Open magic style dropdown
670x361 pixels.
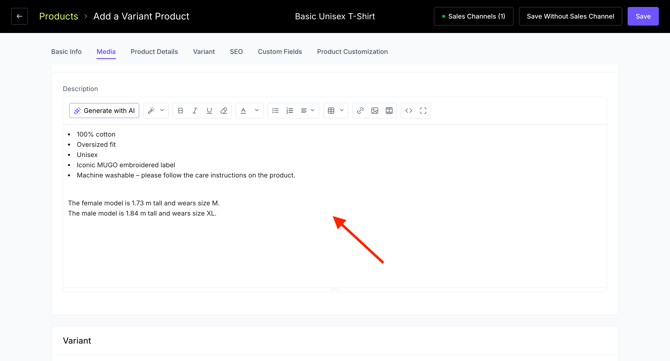[x=156, y=111]
